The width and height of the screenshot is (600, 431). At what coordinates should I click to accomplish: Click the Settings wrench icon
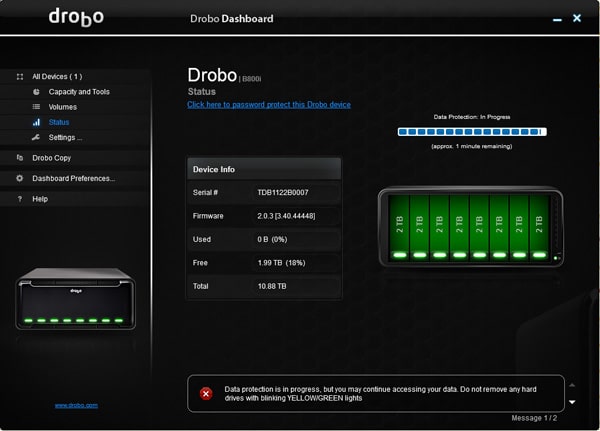(x=36, y=137)
